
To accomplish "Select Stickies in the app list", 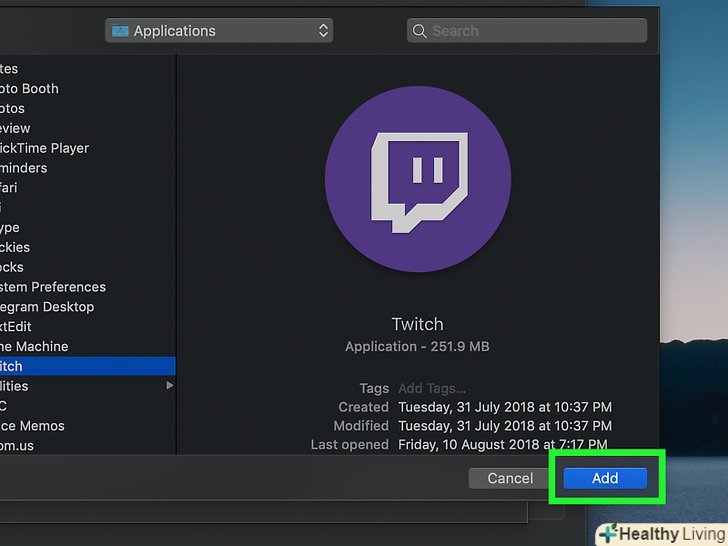I will coord(88,247).
